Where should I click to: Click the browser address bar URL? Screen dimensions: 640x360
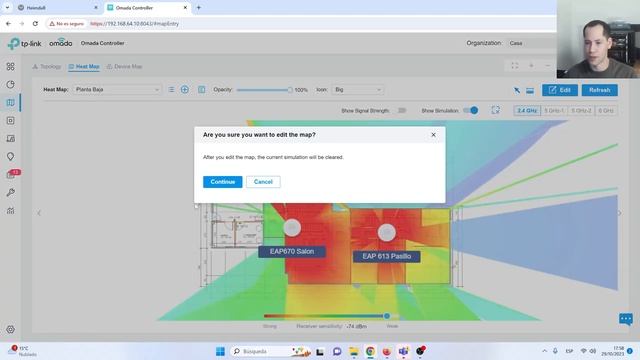pos(134,24)
